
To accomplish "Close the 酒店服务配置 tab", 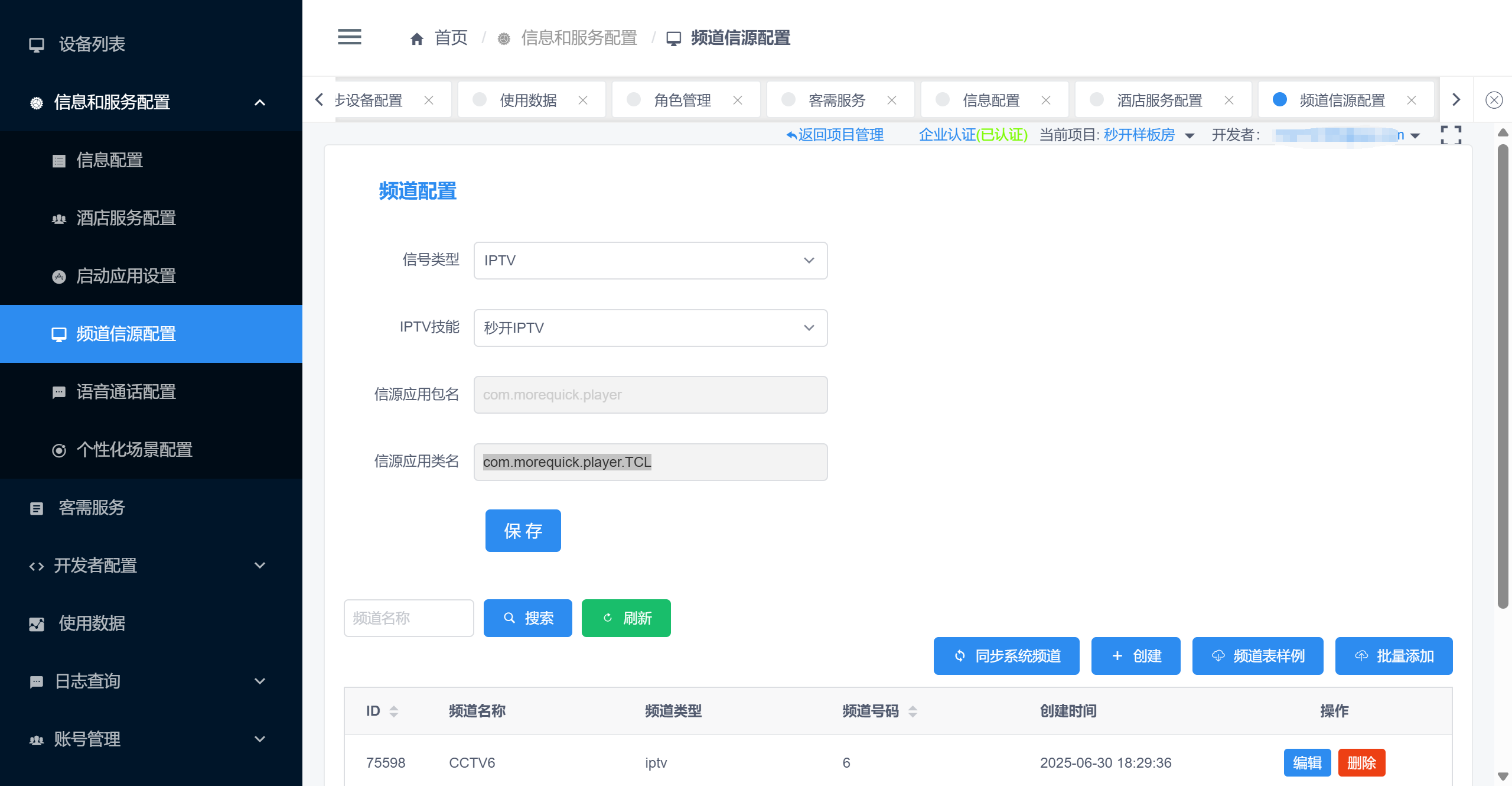I will [x=1228, y=100].
